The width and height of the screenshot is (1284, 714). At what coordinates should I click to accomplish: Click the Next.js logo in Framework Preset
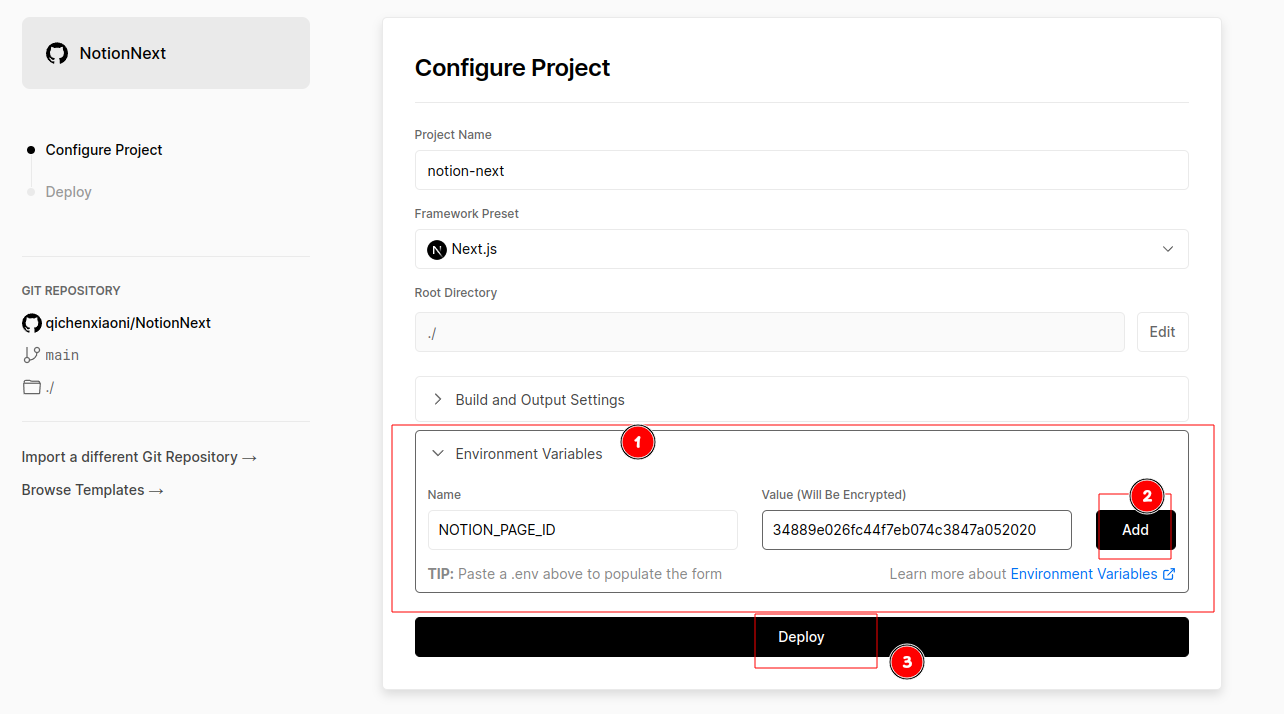coord(437,249)
